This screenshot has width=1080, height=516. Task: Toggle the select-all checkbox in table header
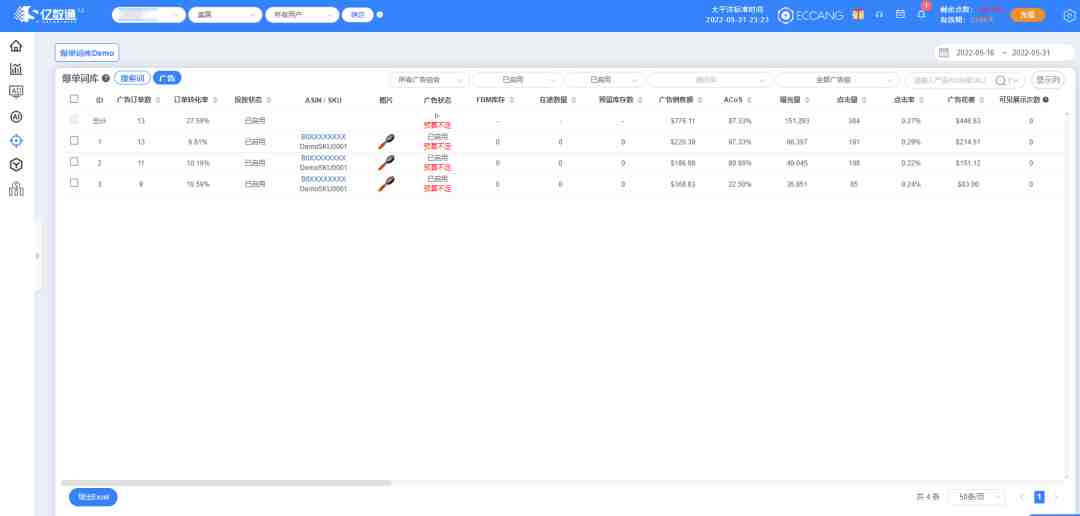pos(74,99)
